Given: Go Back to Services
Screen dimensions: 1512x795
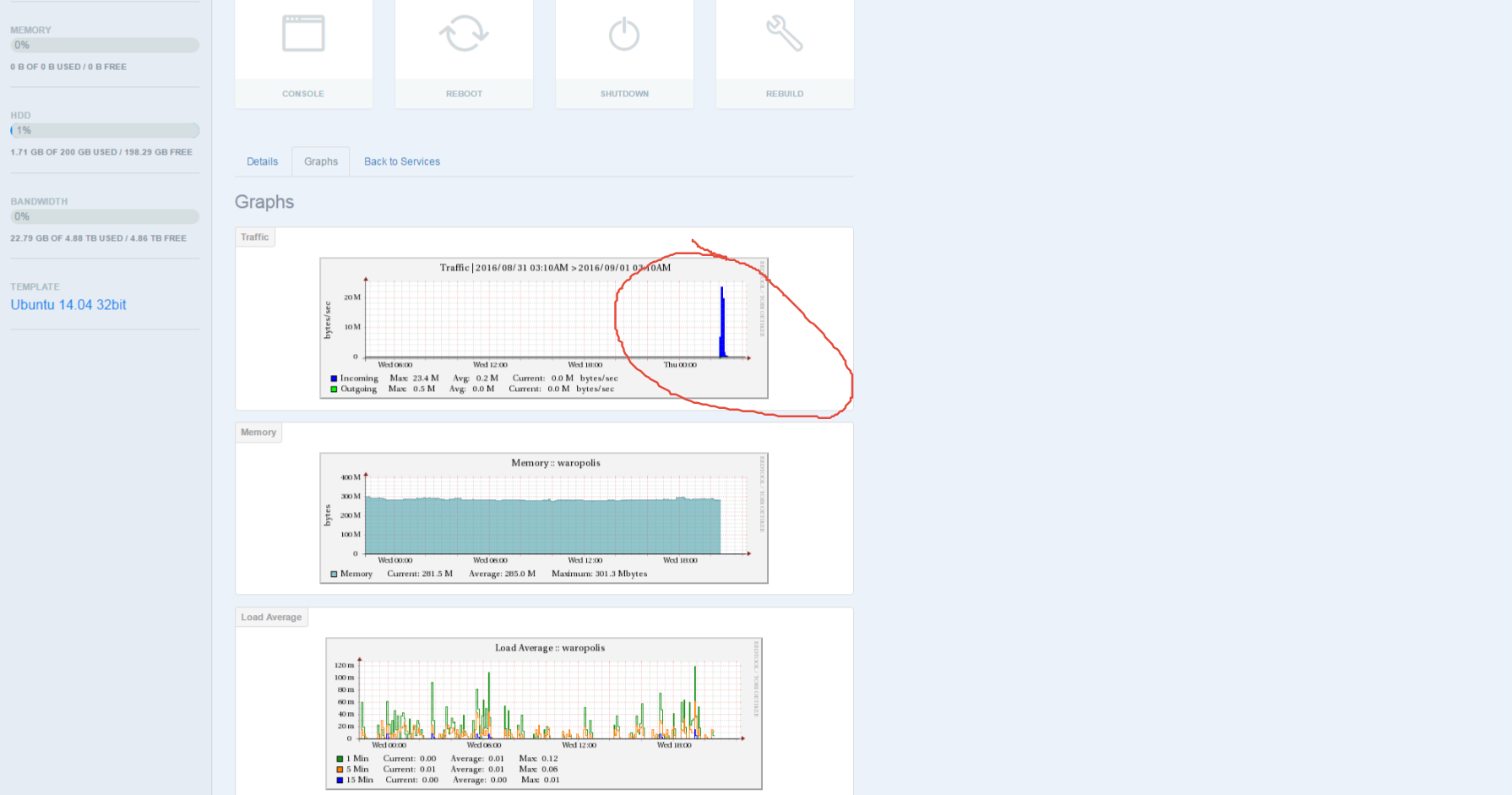Looking at the screenshot, I should (x=402, y=161).
